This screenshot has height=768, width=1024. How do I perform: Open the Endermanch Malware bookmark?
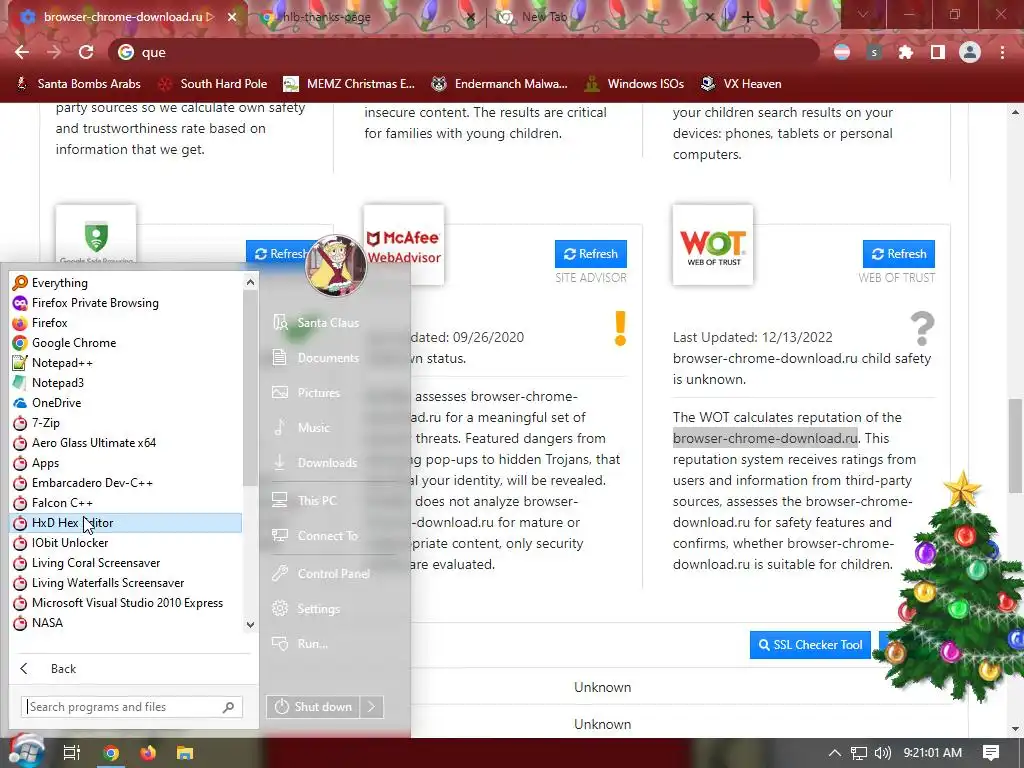[x=500, y=84]
